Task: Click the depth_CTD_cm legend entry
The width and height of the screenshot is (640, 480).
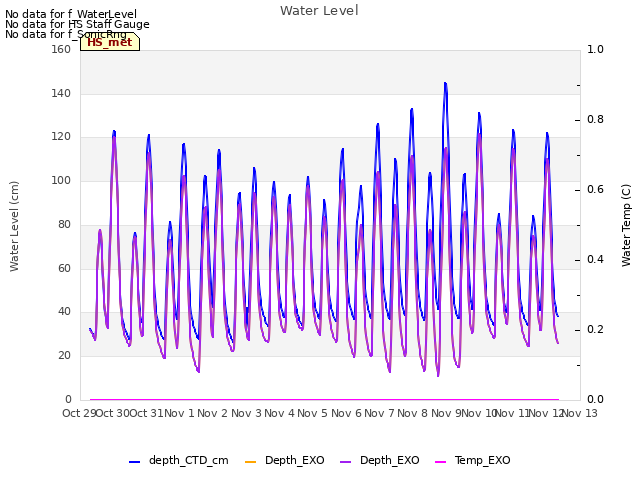Action: (x=178, y=460)
